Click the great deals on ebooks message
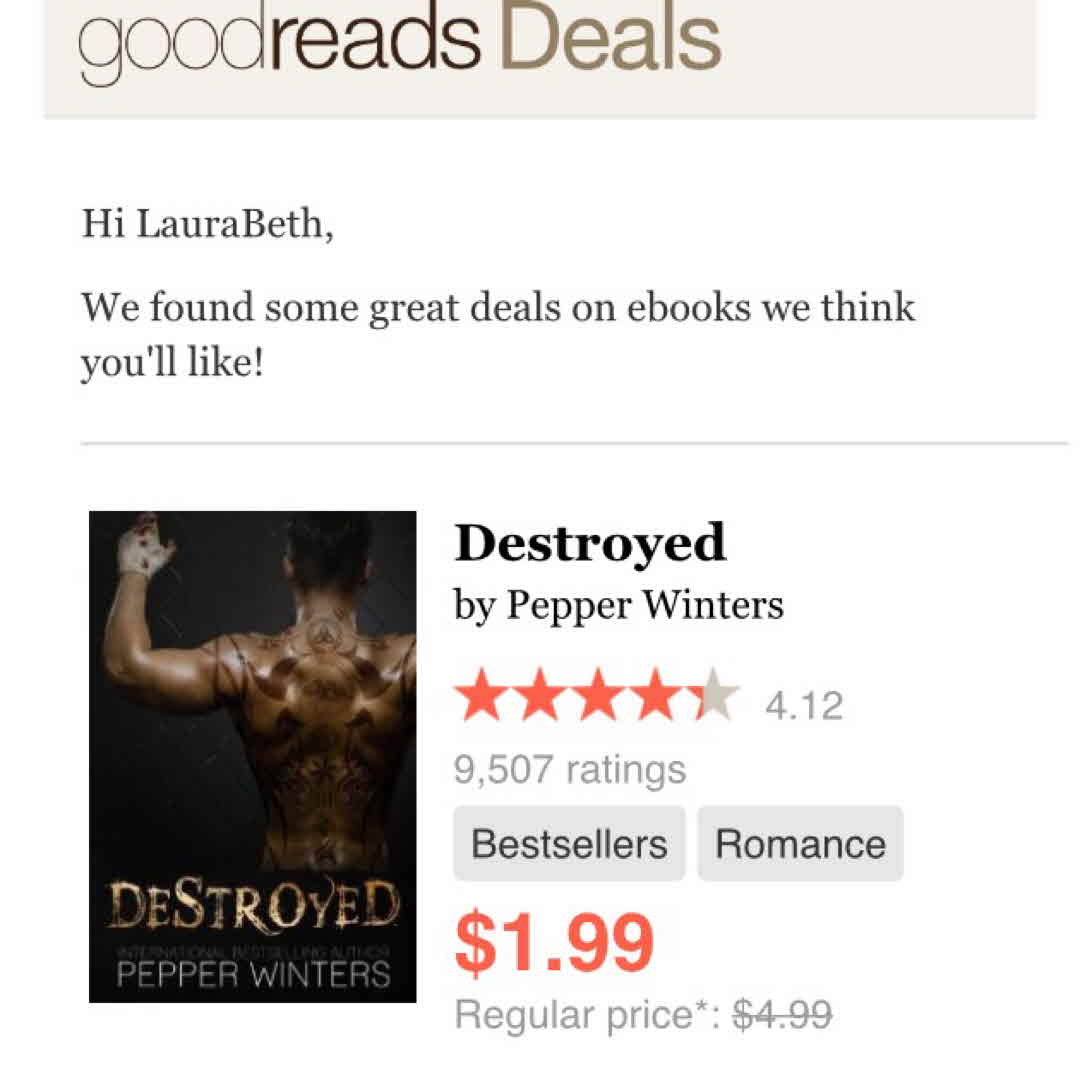This screenshot has height=1080, width=1080. coord(498,335)
